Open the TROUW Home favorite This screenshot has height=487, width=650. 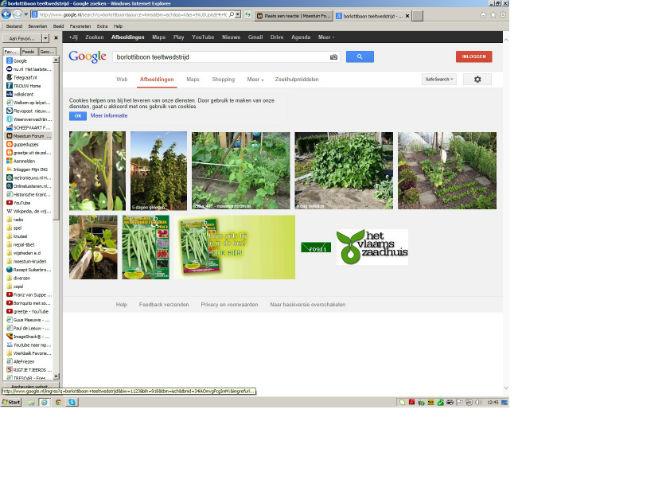click(27, 86)
